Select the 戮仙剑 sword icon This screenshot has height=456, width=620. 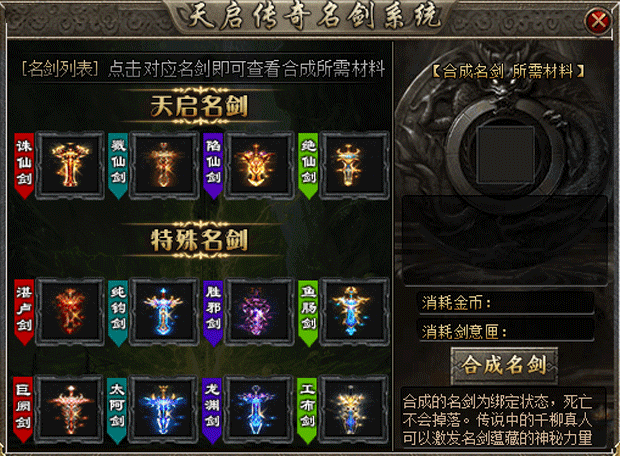click(x=164, y=165)
